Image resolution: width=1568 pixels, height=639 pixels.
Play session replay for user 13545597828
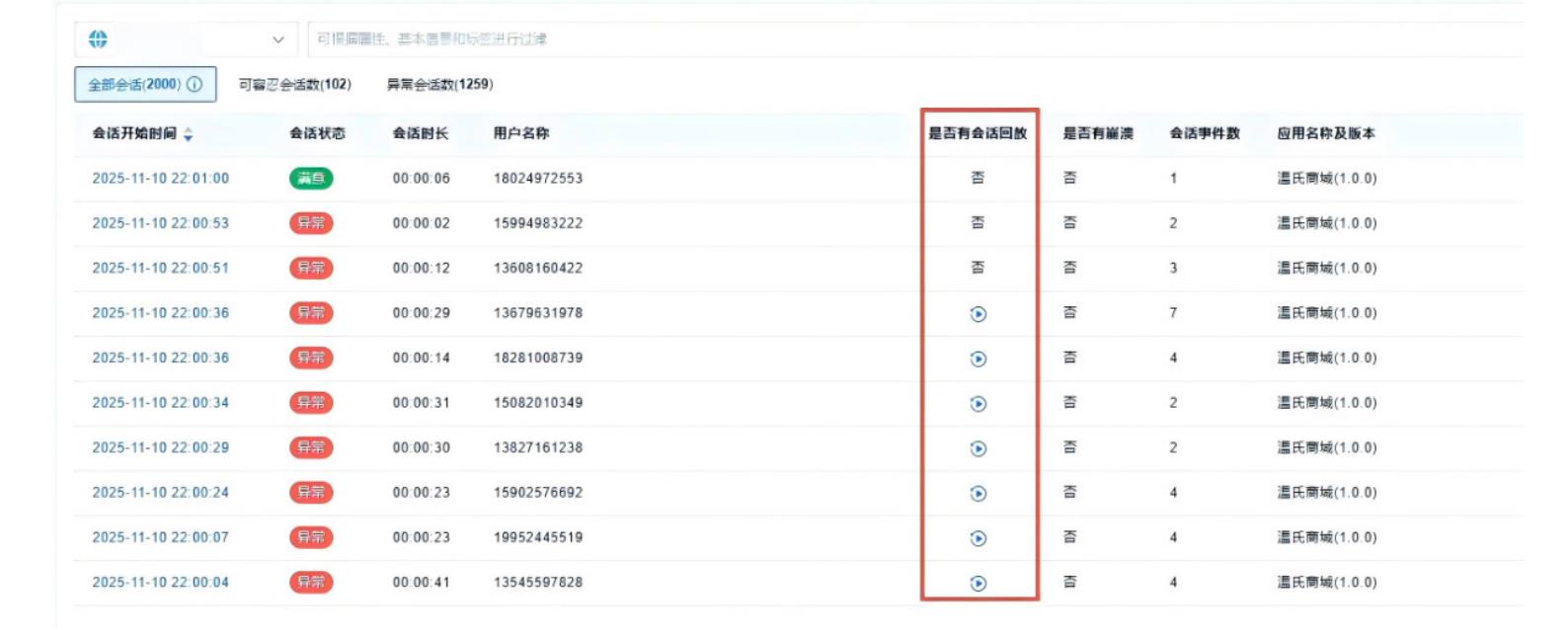click(978, 584)
